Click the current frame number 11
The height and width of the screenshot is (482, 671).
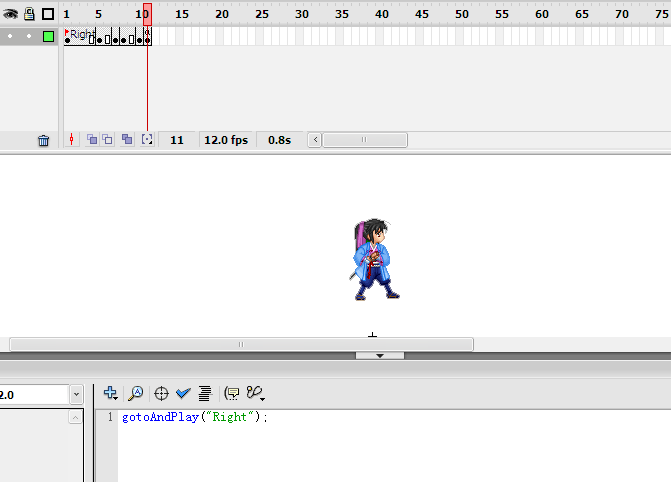(x=177, y=140)
